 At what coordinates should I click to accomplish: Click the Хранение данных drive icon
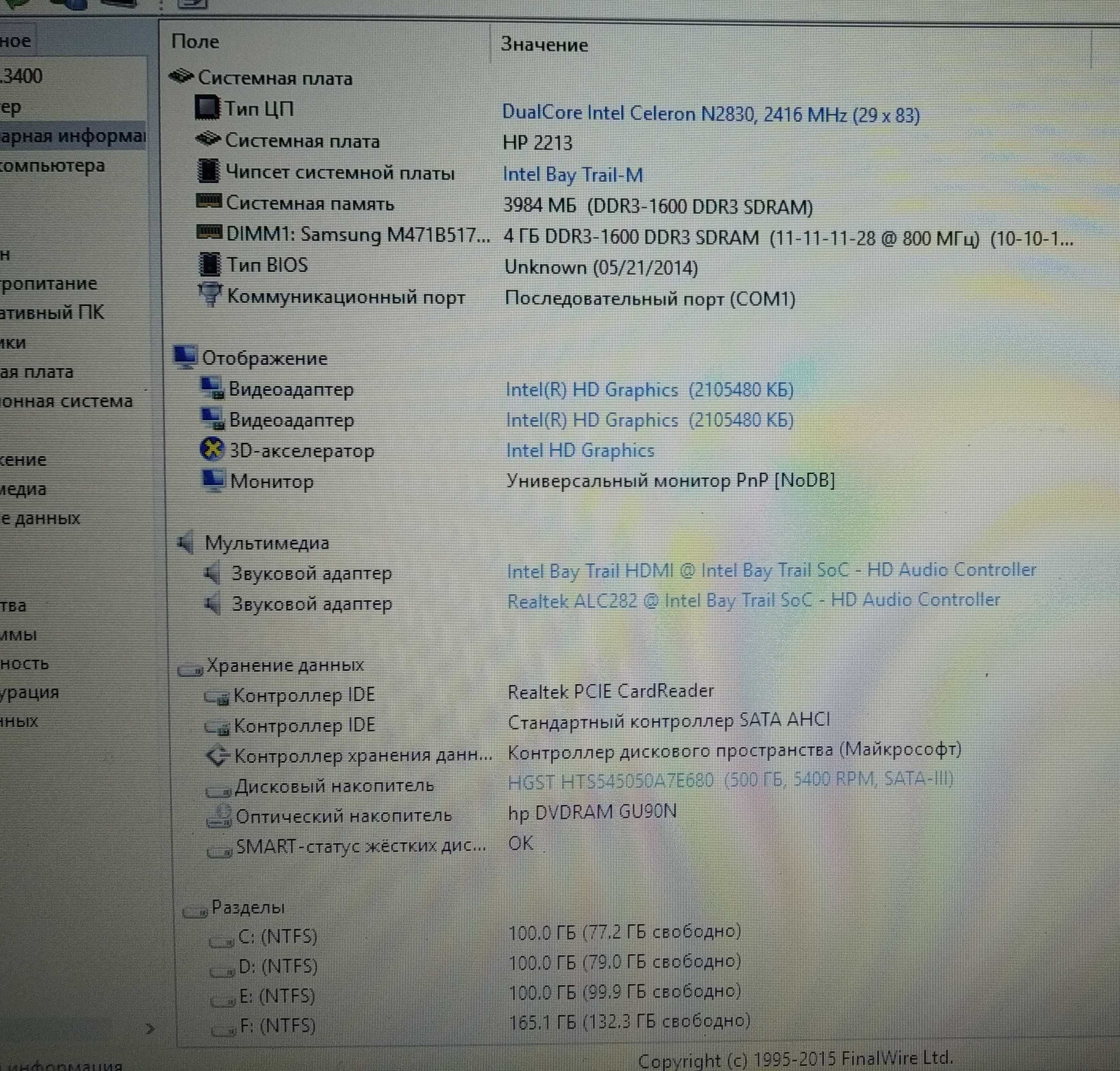pos(190,669)
